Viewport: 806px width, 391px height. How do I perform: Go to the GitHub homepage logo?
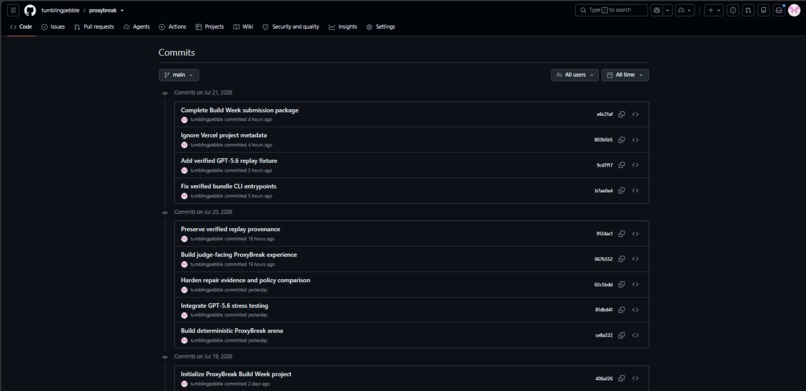pyautogui.click(x=30, y=10)
